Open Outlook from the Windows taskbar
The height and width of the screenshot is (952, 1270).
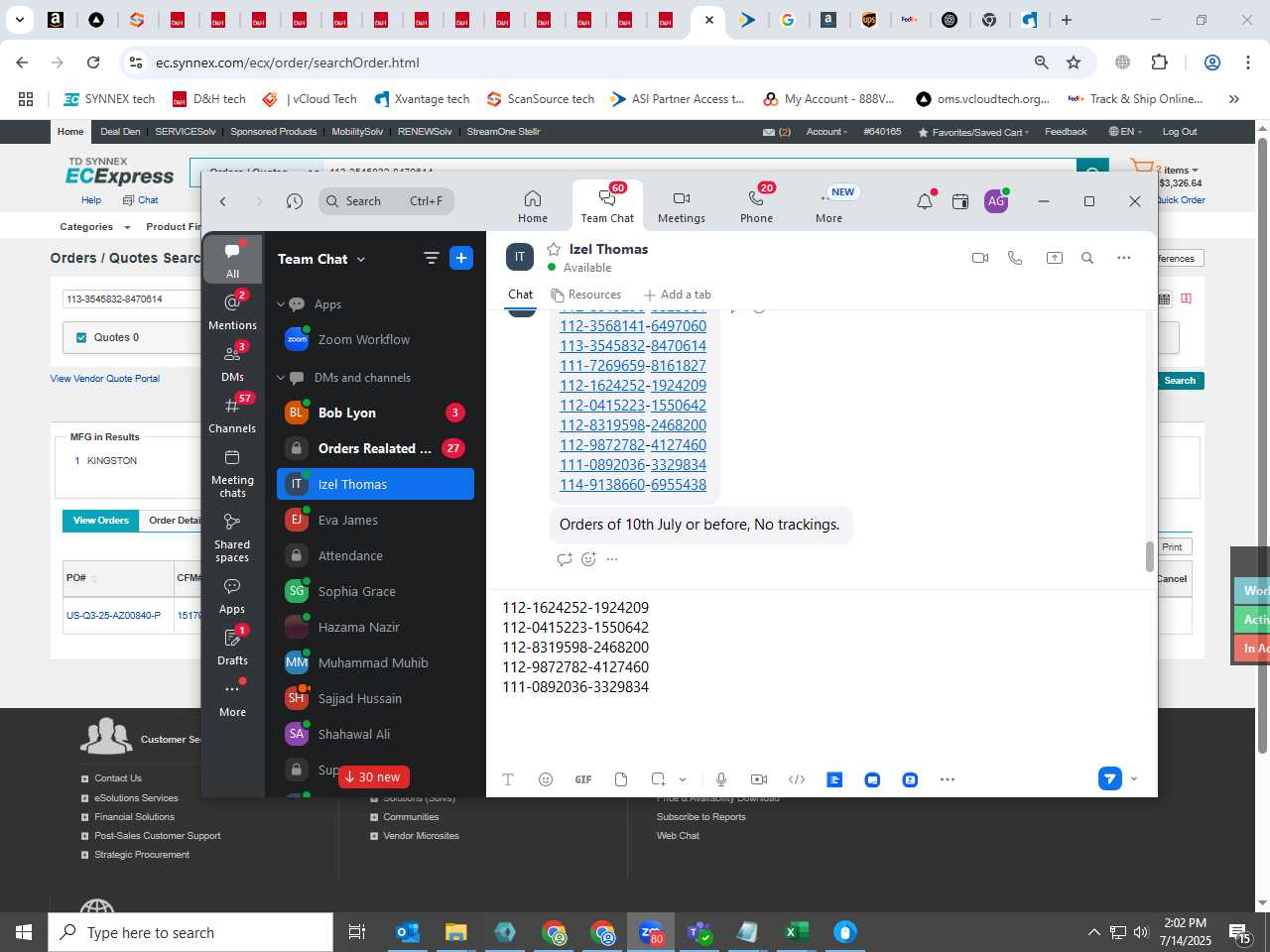click(x=408, y=932)
